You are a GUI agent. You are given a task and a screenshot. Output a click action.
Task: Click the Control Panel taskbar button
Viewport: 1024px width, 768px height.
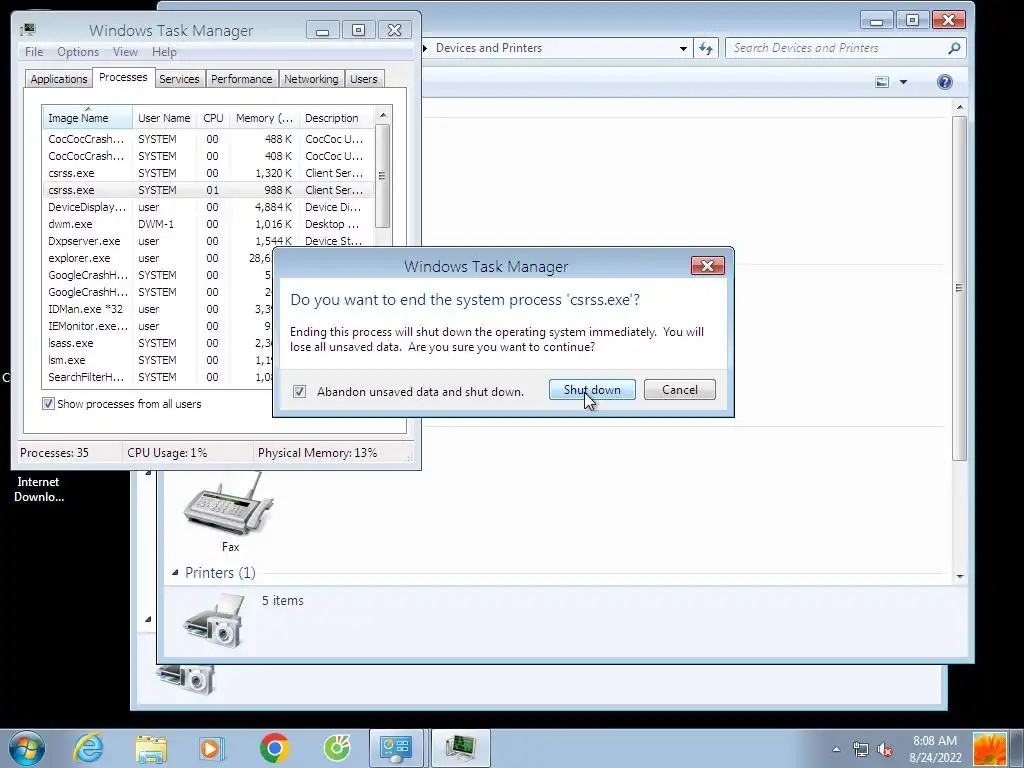396,748
